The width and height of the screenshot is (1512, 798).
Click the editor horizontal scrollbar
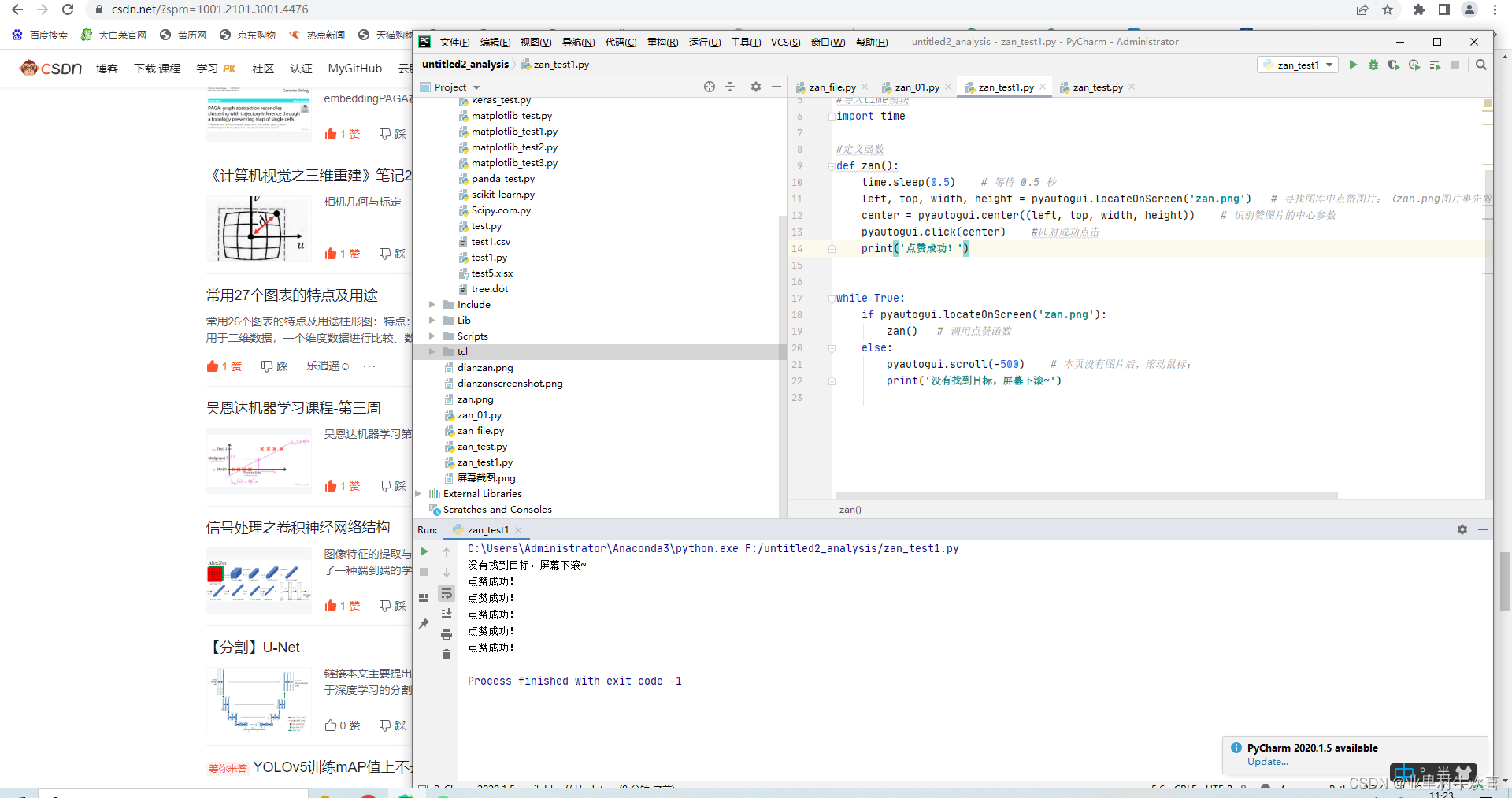(1087, 496)
